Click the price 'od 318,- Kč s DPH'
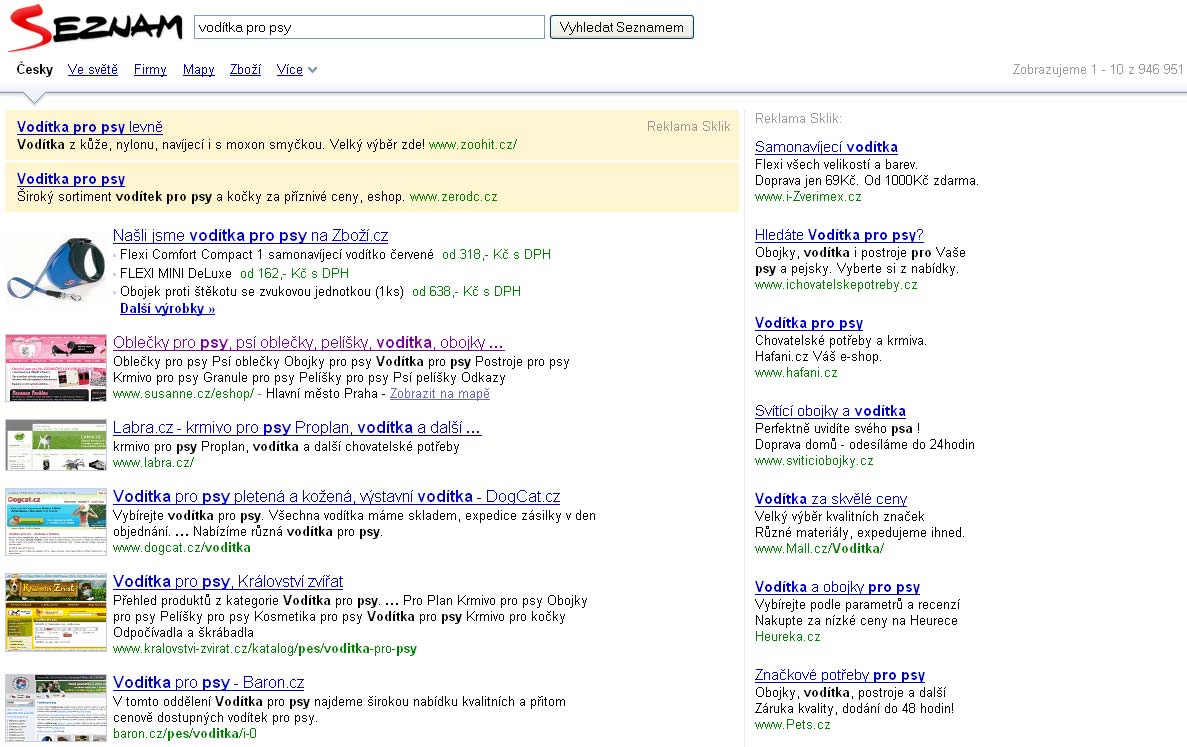1187x747 pixels. coord(497,255)
